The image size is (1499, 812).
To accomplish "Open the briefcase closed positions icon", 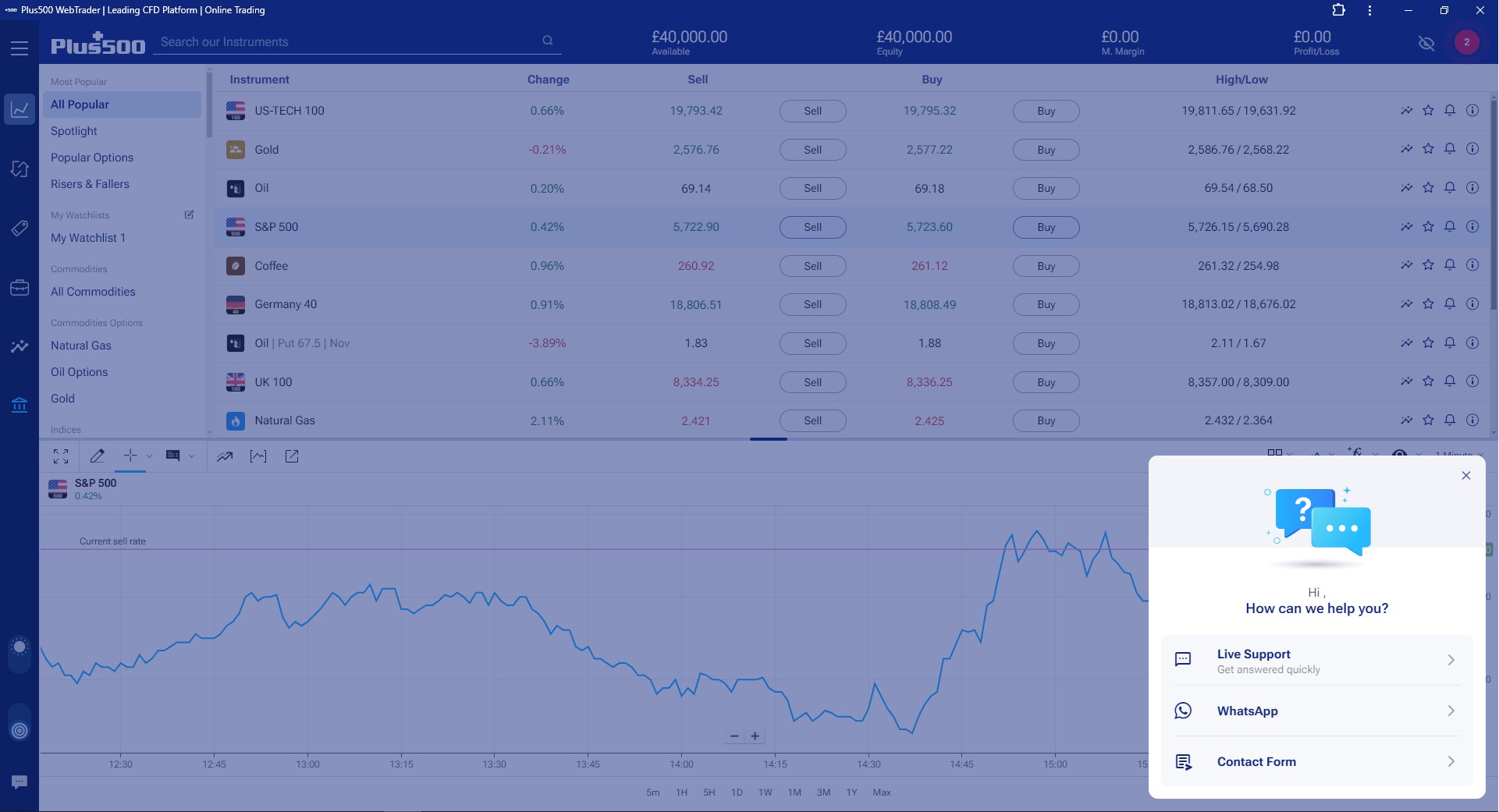I will tap(20, 288).
